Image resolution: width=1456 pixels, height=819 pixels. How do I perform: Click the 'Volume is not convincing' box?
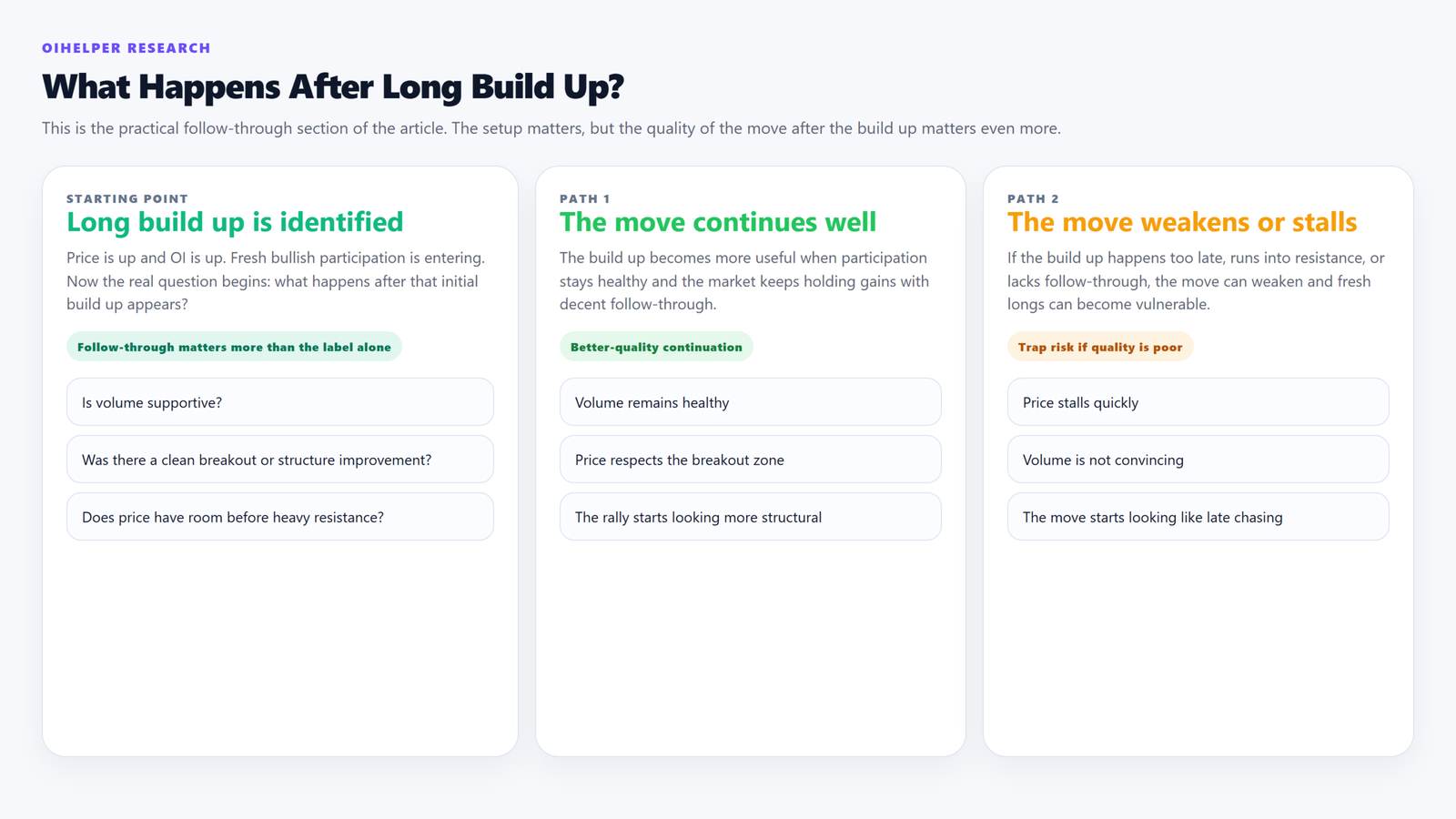(x=1198, y=460)
